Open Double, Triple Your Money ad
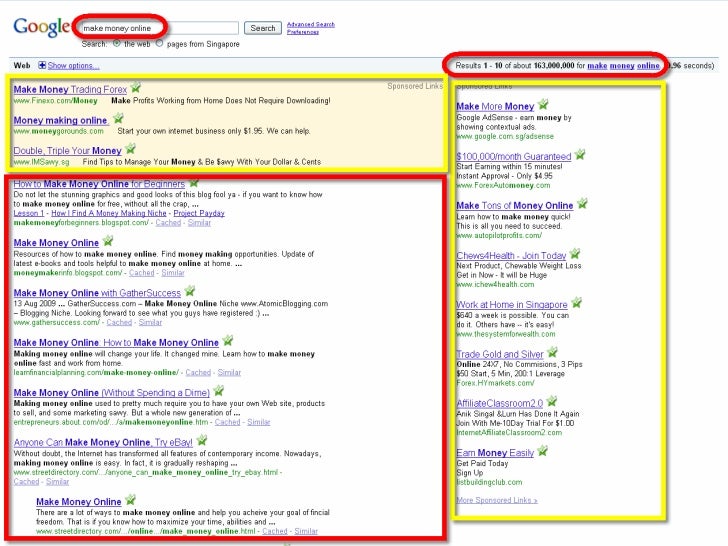This screenshot has height=546, width=728. [x=67, y=151]
